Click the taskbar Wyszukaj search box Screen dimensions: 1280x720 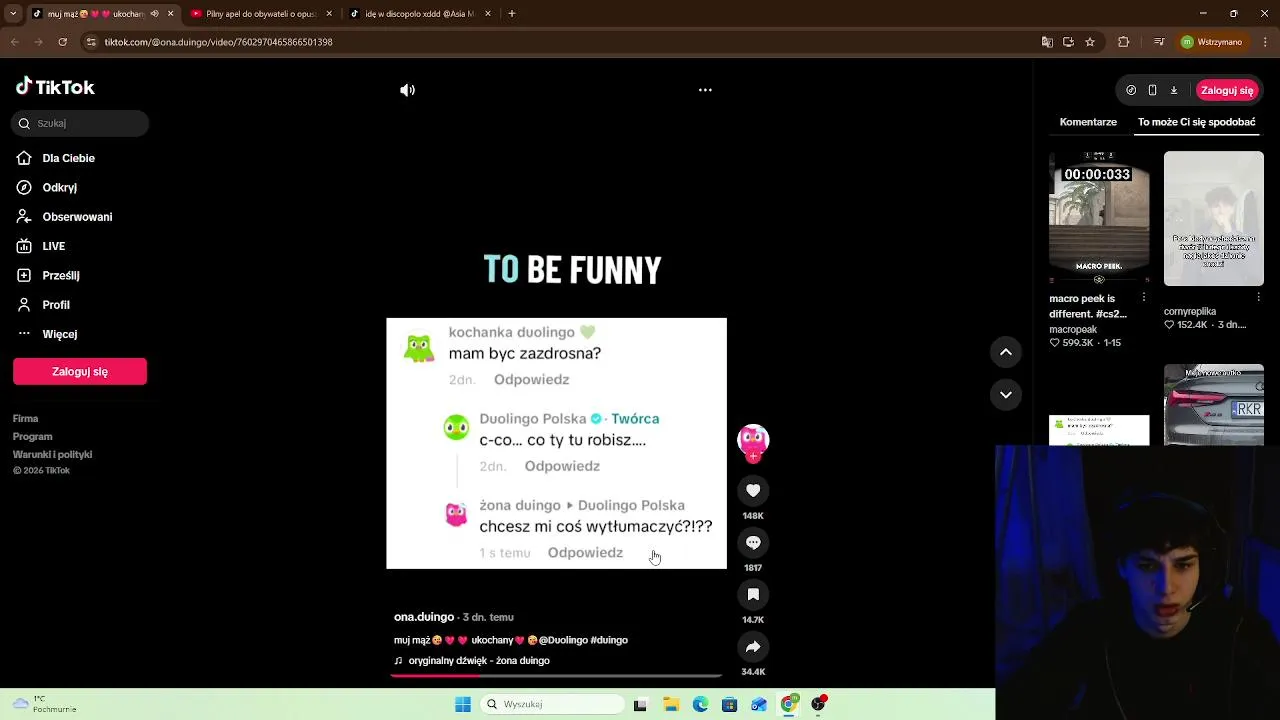(551, 704)
